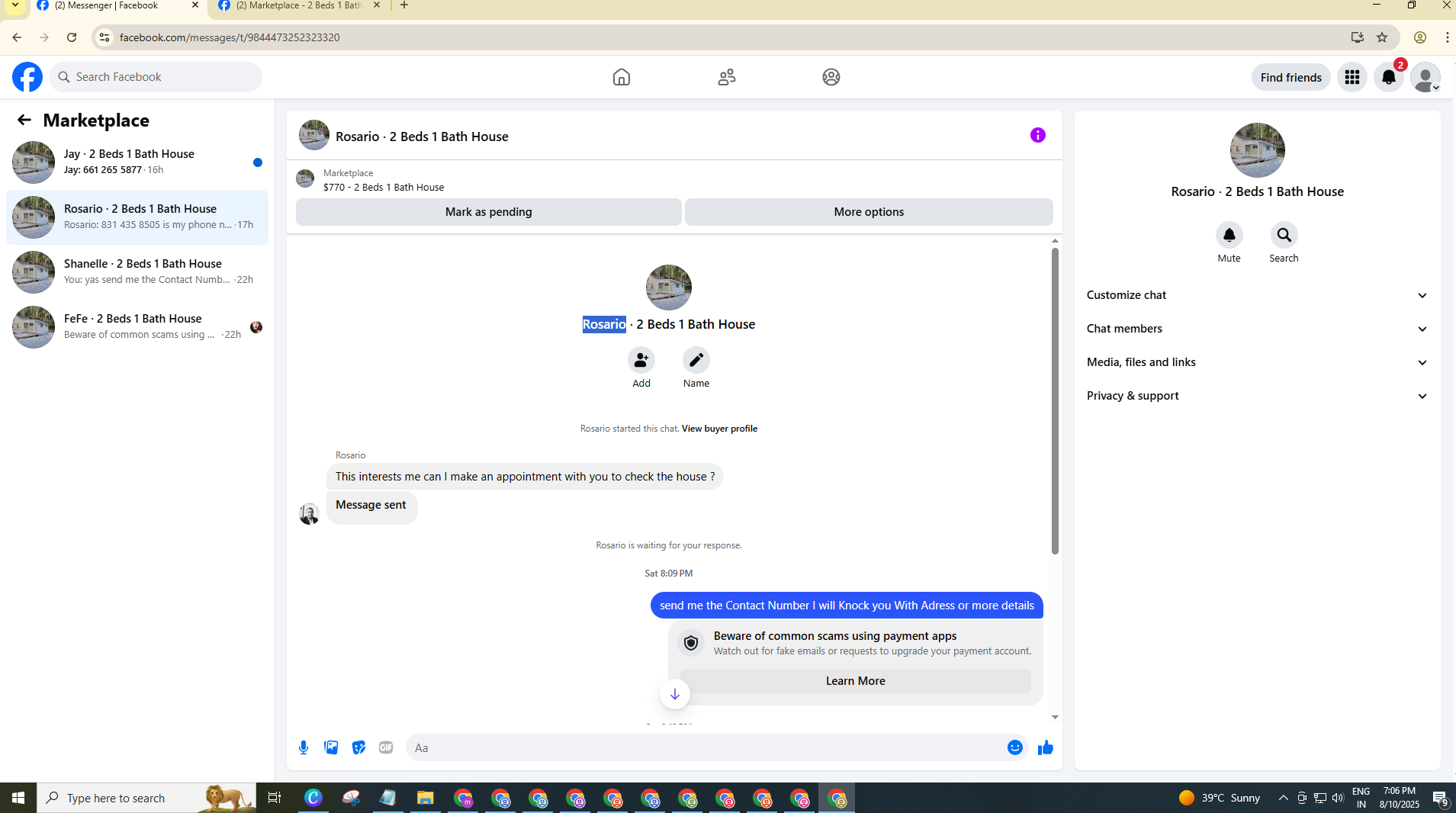The height and width of the screenshot is (813, 1456).
Task: Mute the conversation bell icon
Action: click(1229, 235)
